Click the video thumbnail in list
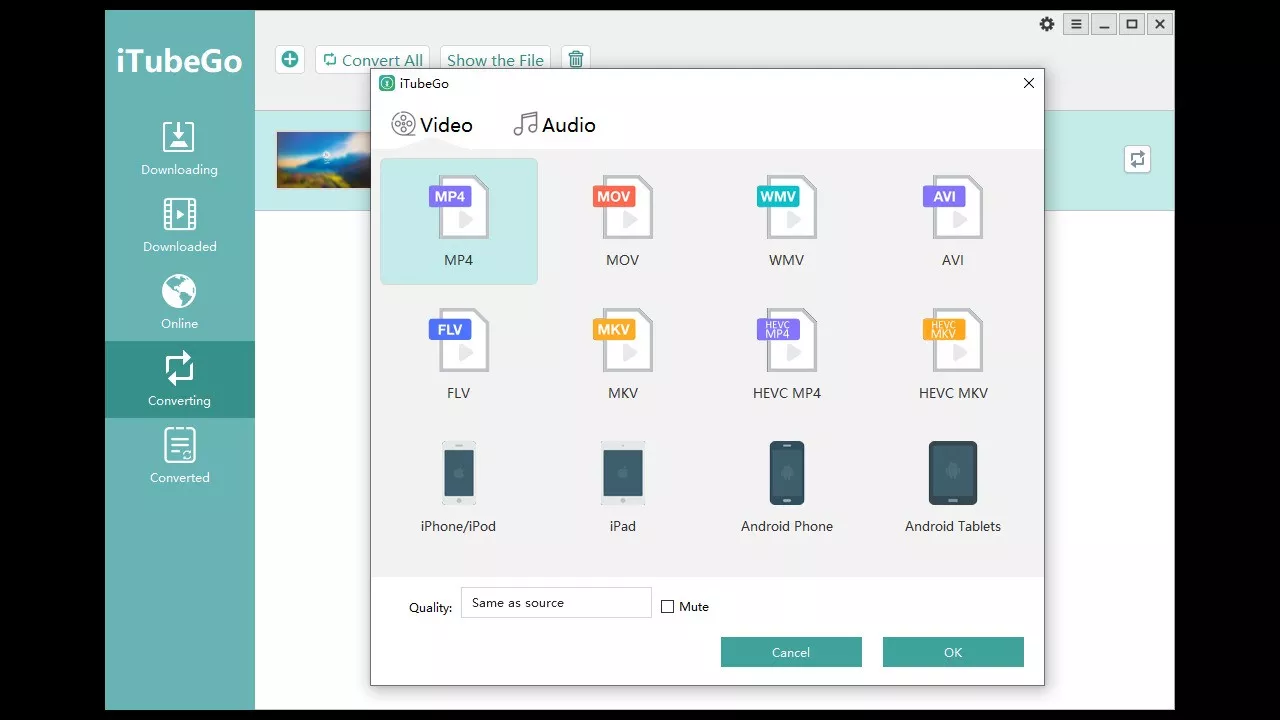 pyautogui.click(x=324, y=160)
